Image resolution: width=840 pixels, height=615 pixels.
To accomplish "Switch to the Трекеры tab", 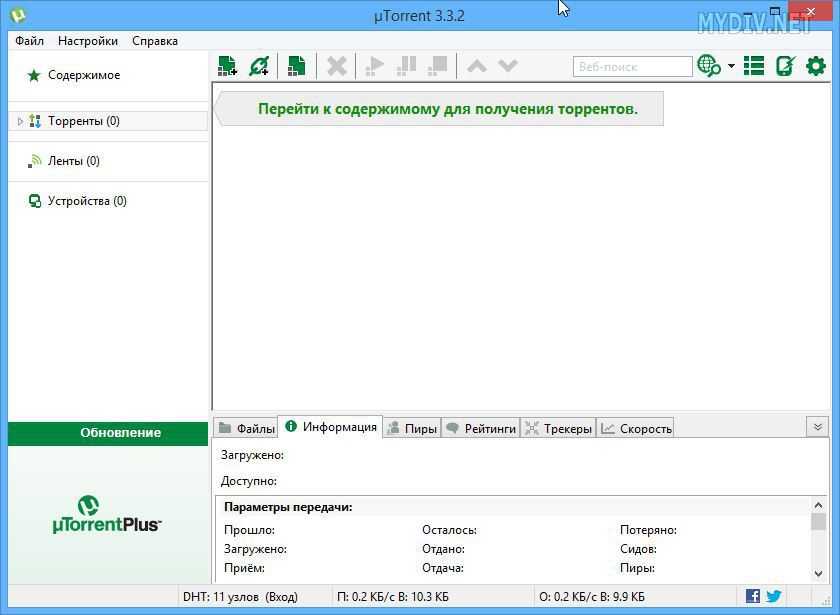I will [x=558, y=429].
